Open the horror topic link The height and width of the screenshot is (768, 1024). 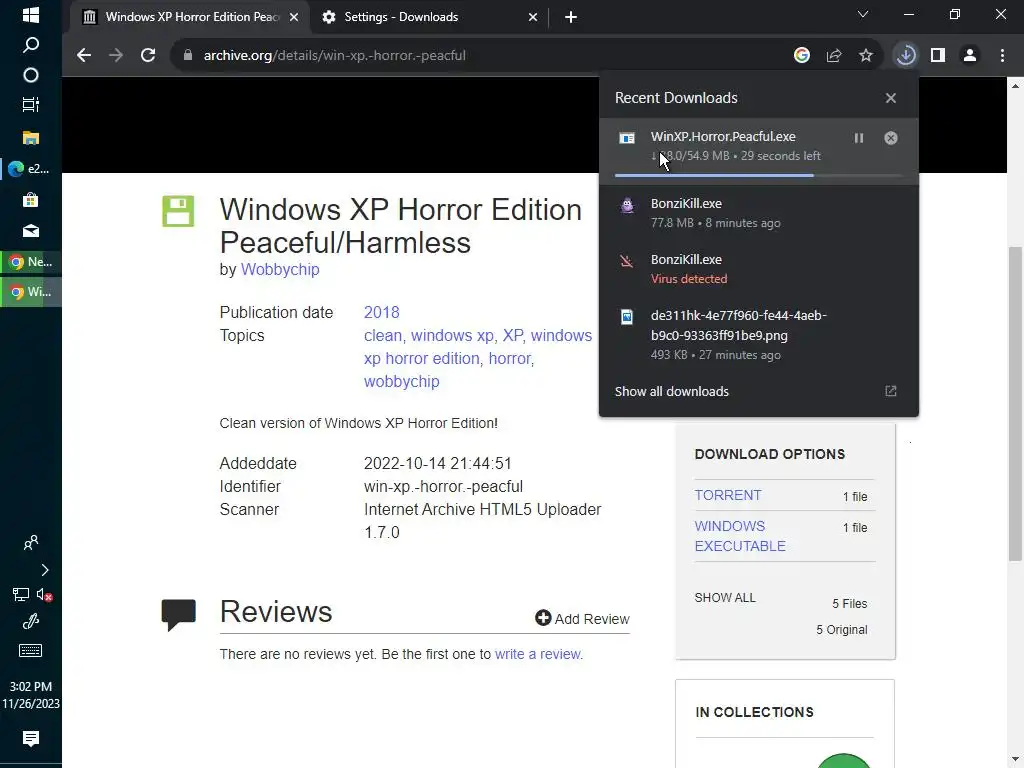pos(510,359)
